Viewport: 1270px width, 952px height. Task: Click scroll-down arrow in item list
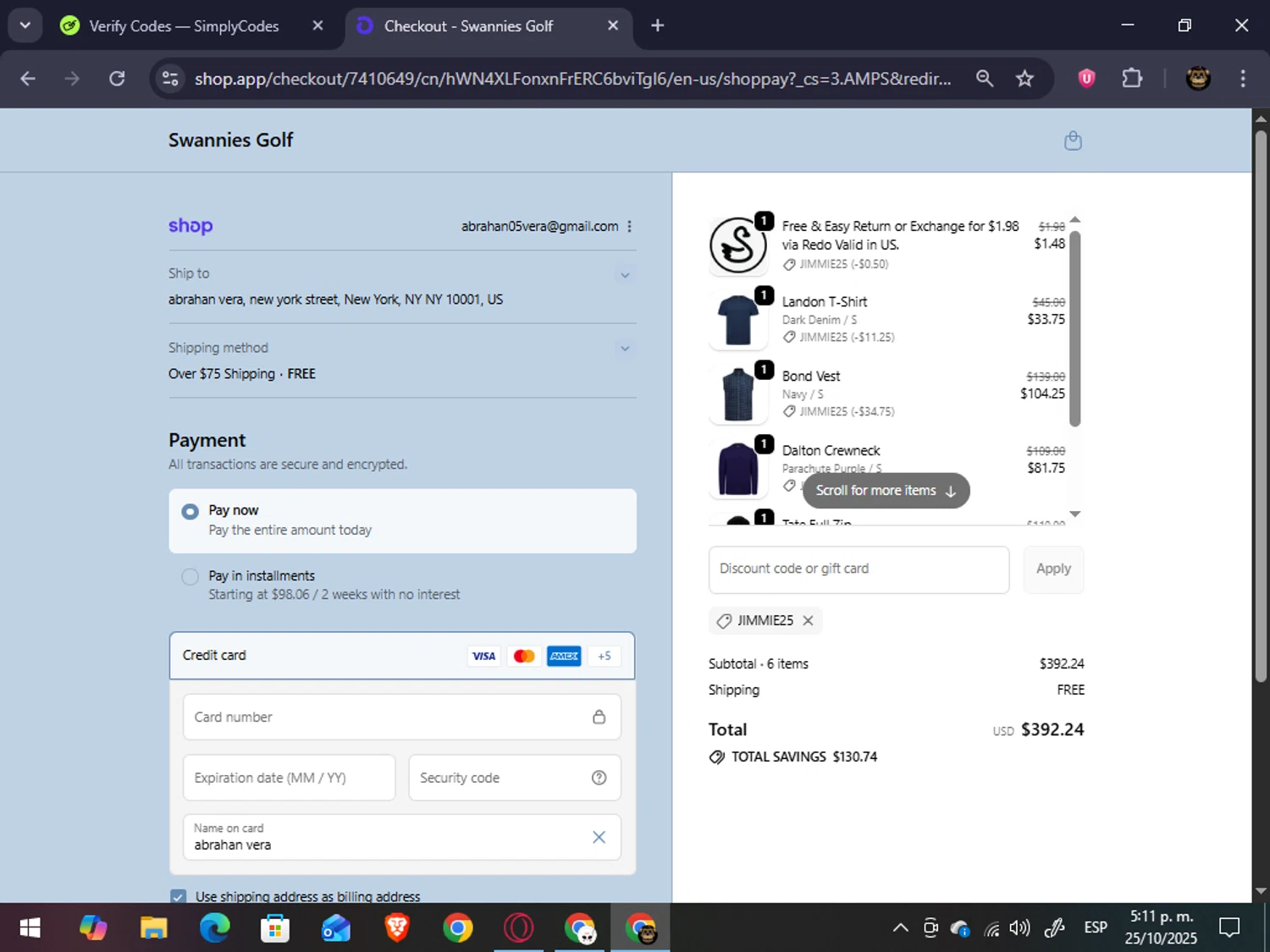point(1074,515)
